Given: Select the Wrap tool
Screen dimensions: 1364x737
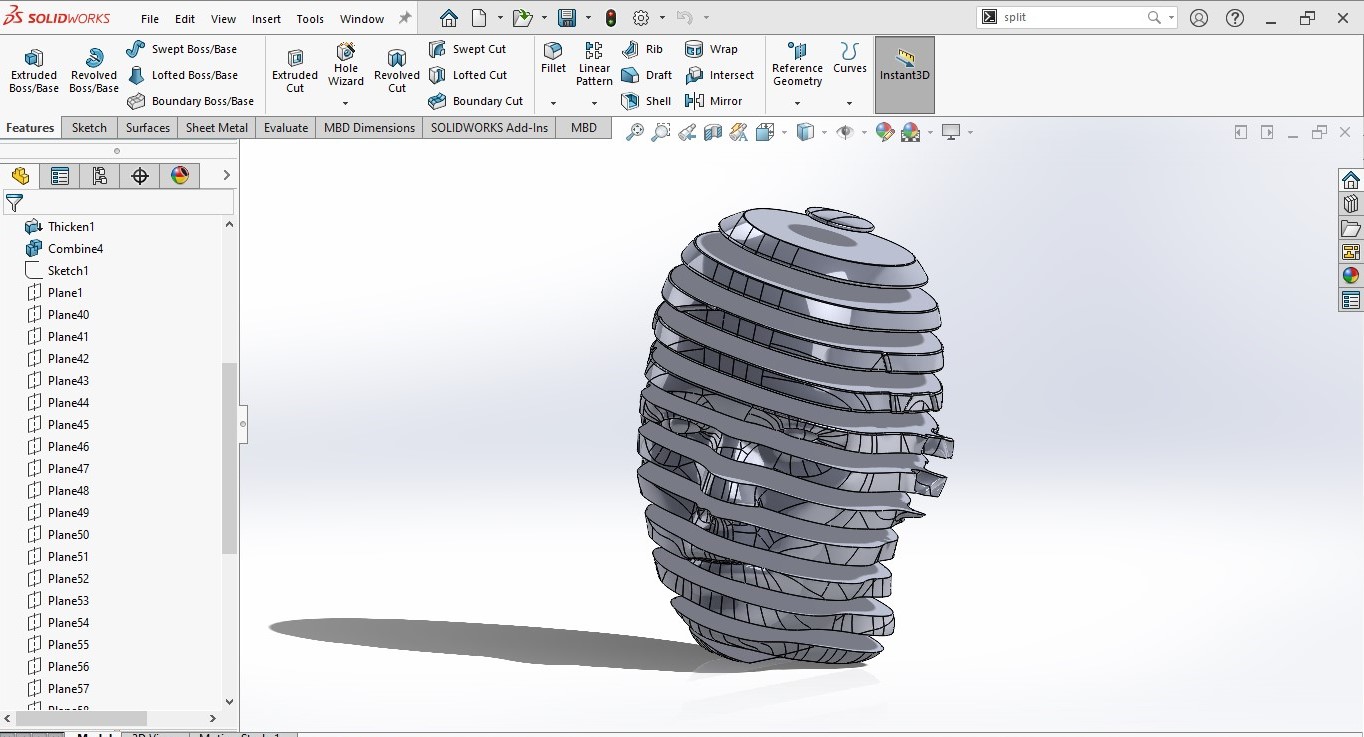Looking at the screenshot, I should pos(711,49).
